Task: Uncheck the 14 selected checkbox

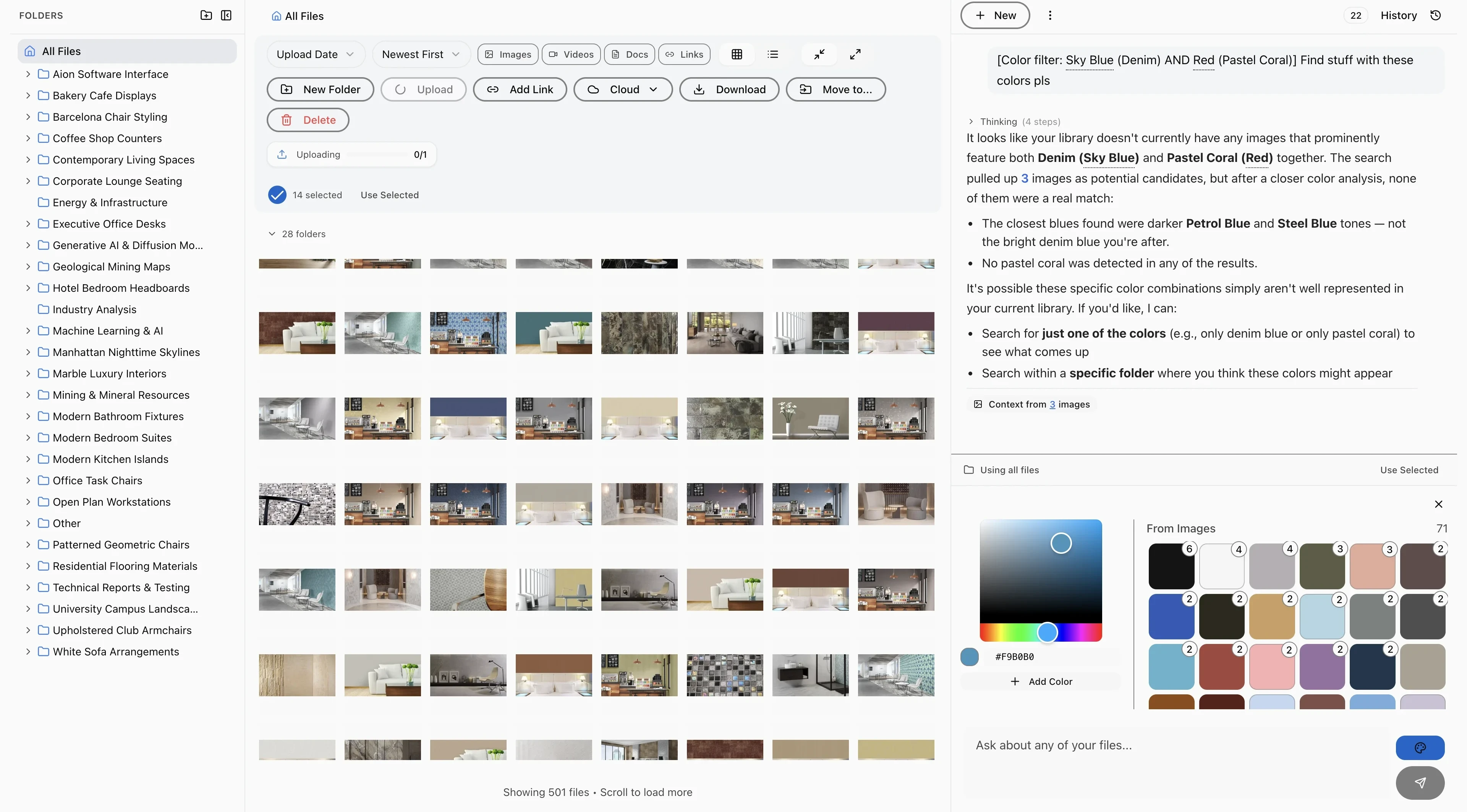Action: (x=277, y=194)
